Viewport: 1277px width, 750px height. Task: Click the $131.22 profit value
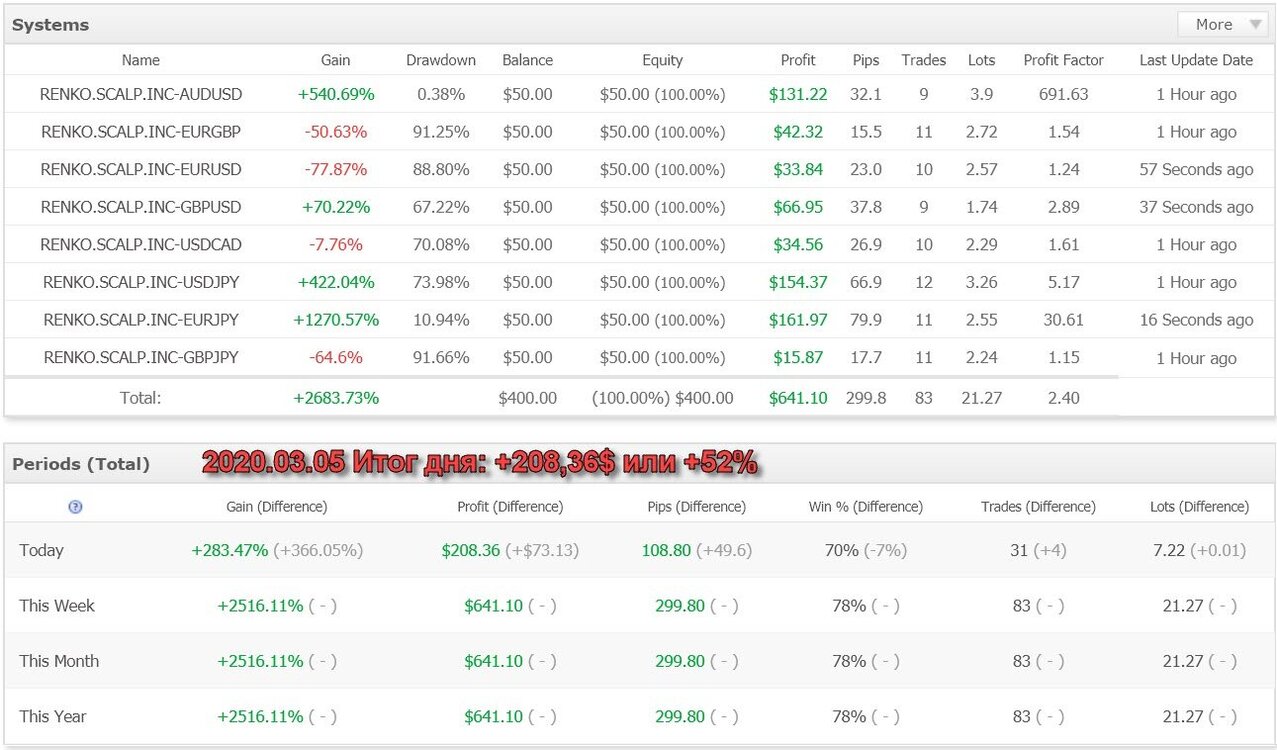(798, 95)
